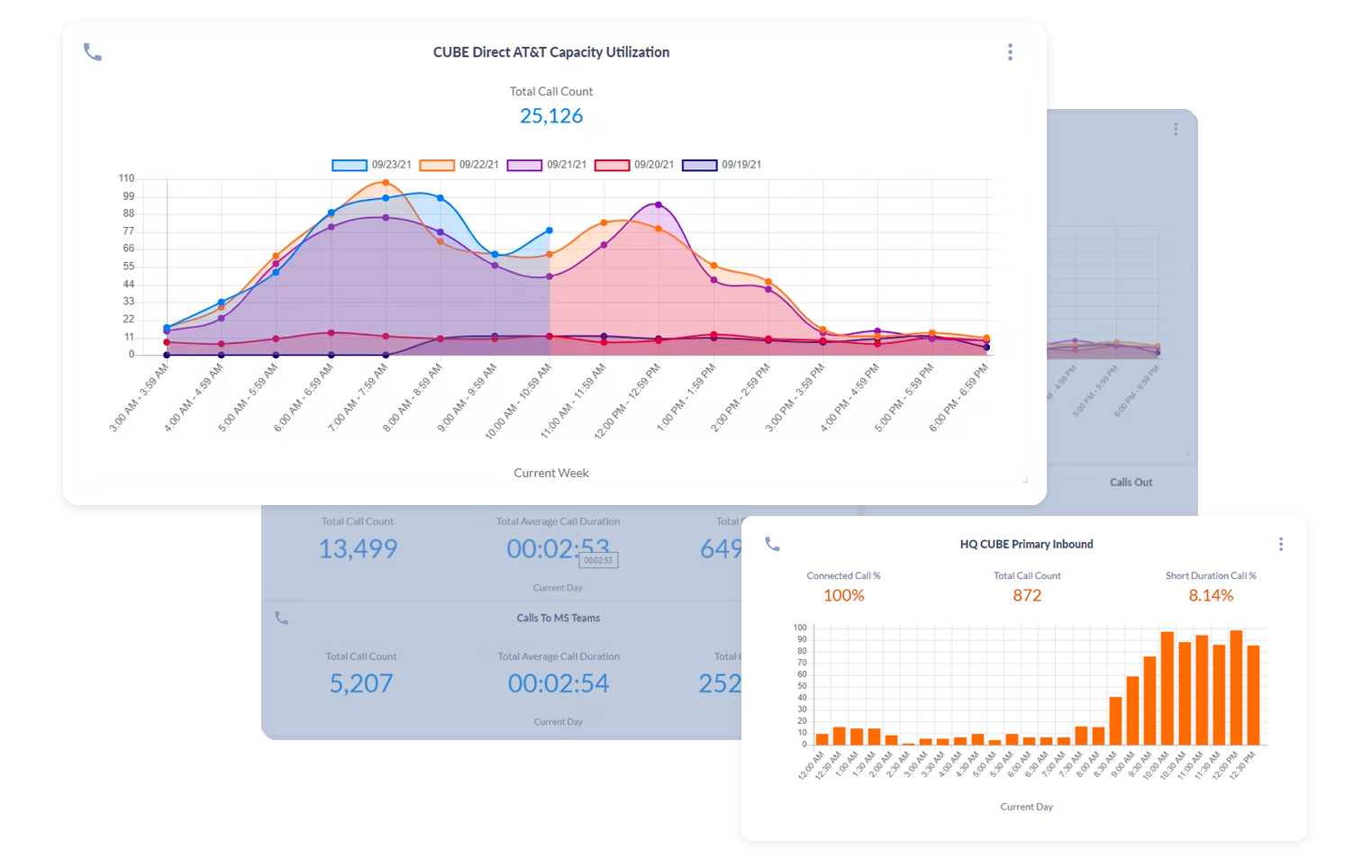This screenshot has height=868, width=1372.
Task: Open the three-dot menu of HQ CUBE Primary Inbound
Action: coord(1280,544)
